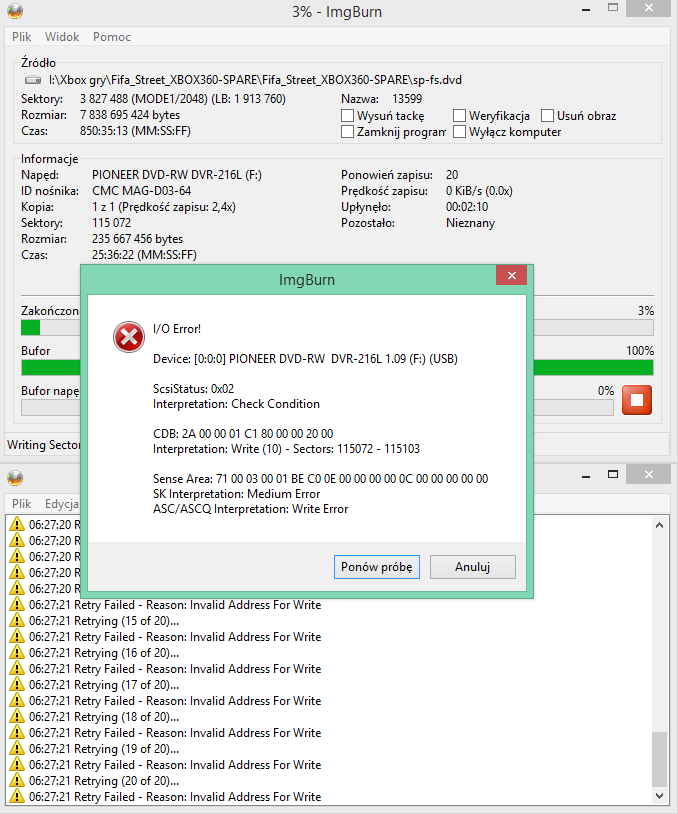Click the ScsiStatus: 0x02 line in dialog
678x814 pixels.
point(193,389)
